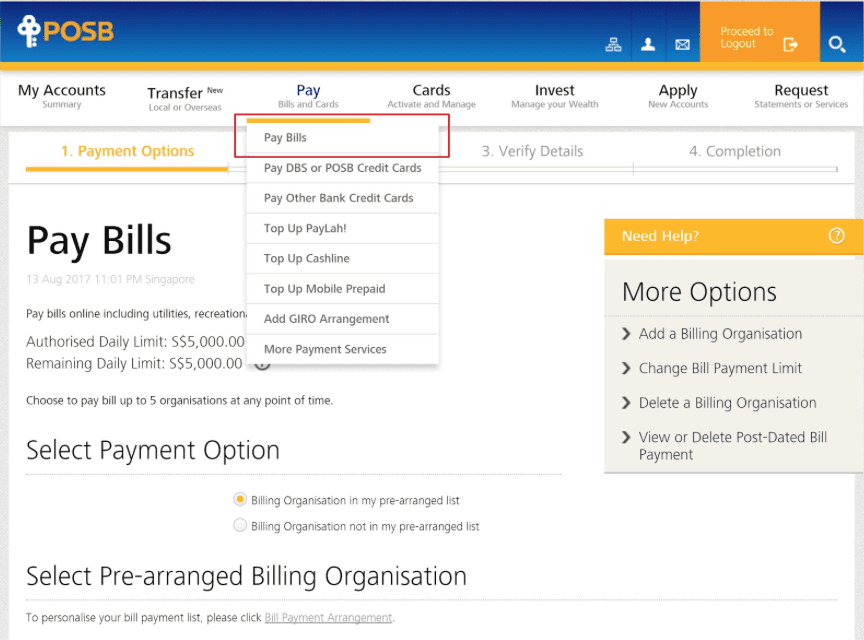
Task: Click the Need Help question mark icon
Action: click(x=836, y=236)
